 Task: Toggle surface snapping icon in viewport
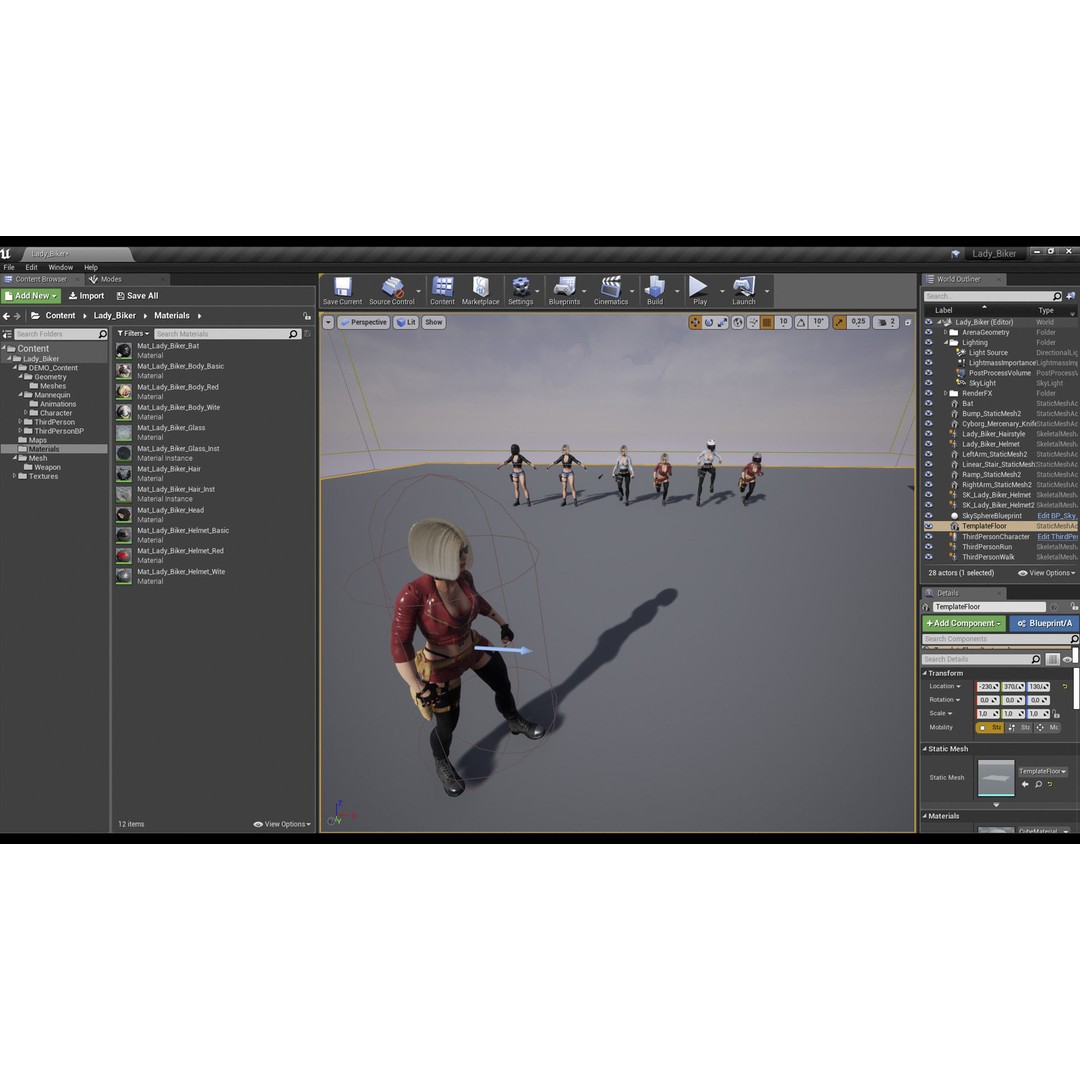pyautogui.click(x=753, y=322)
